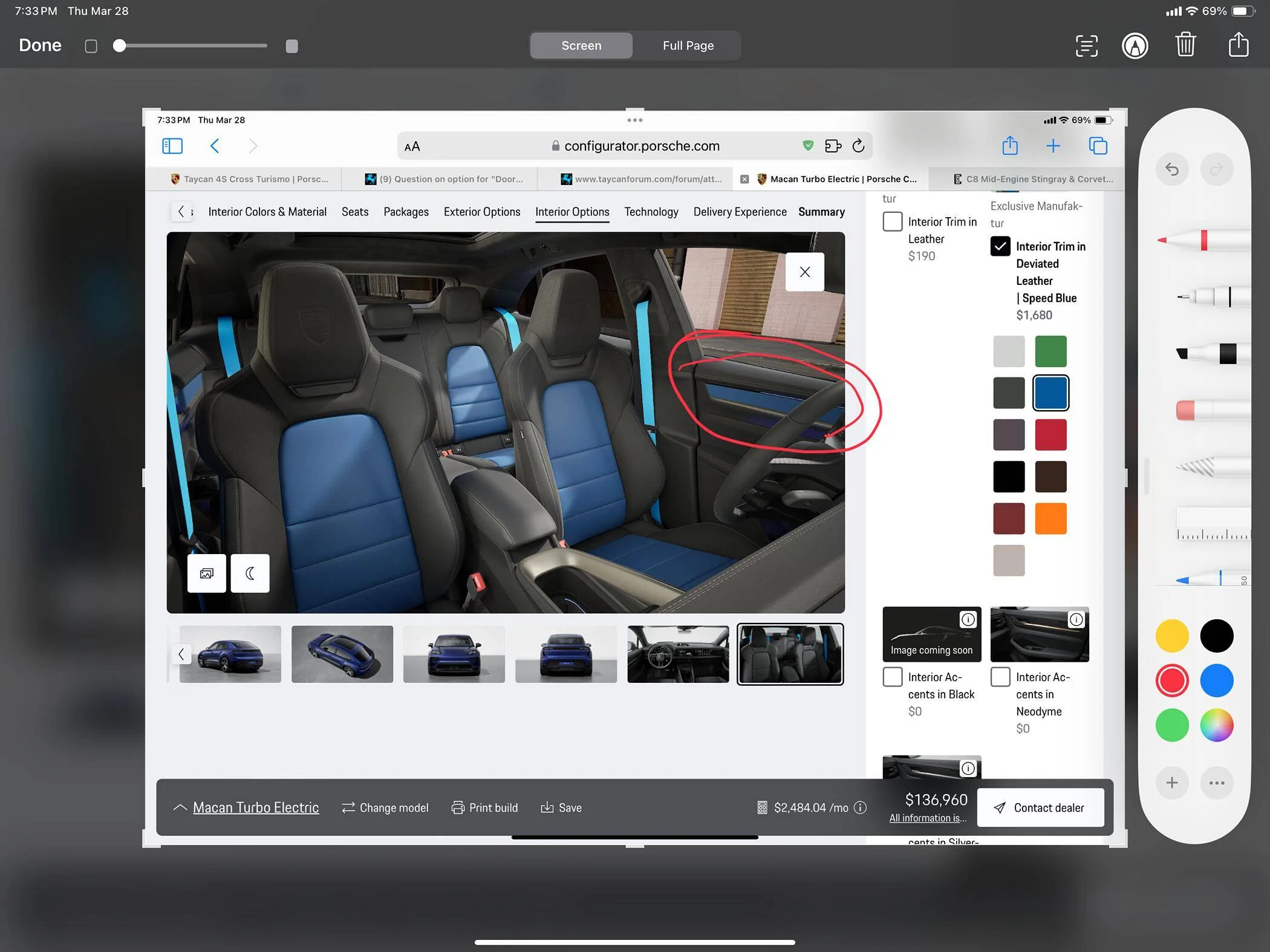This screenshot has width=1270, height=952.
Task: Toggle the markup pen icon
Action: click(x=1135, y=45)
